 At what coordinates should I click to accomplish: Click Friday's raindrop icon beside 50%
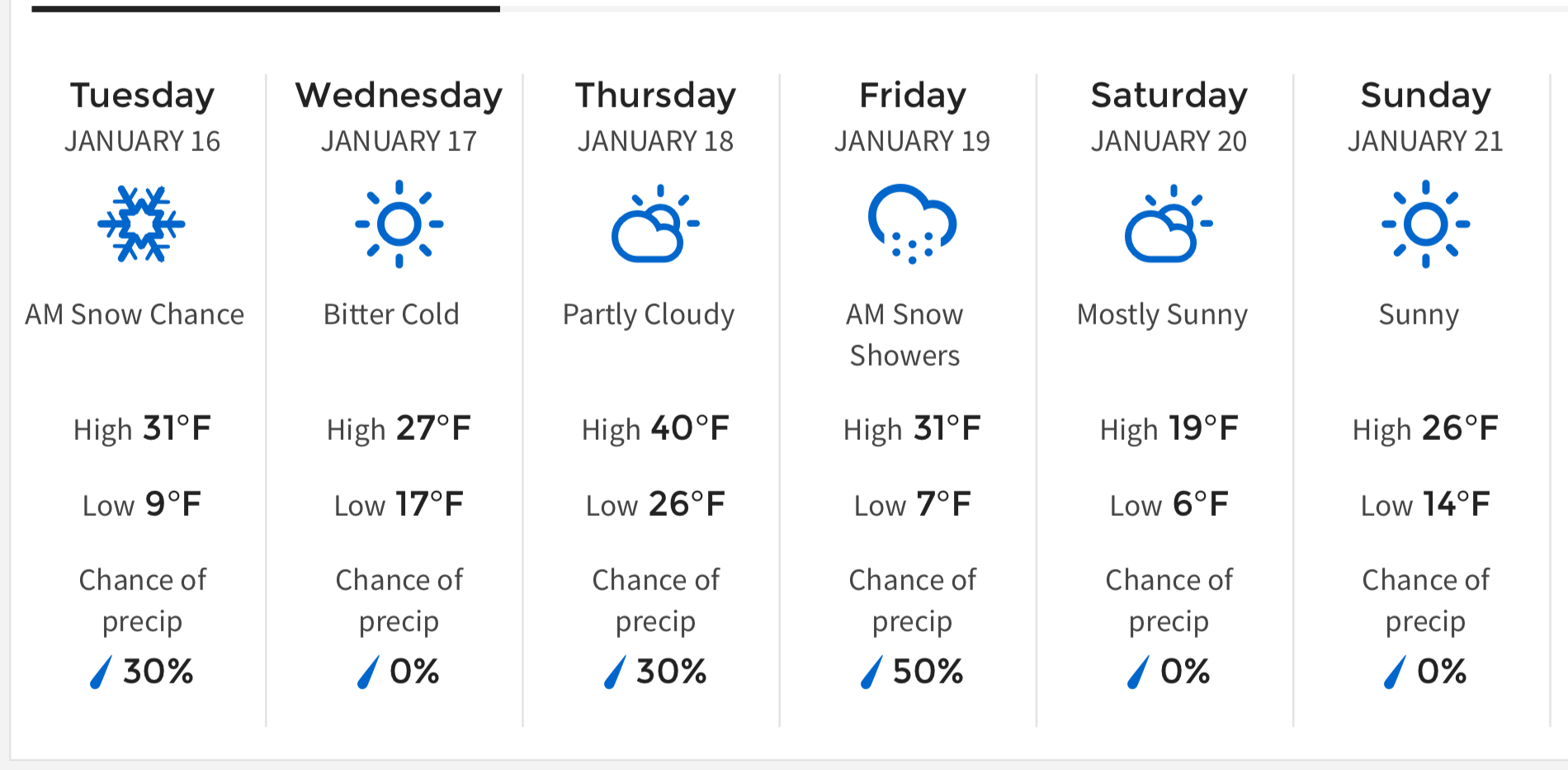(x=871, y=672)
